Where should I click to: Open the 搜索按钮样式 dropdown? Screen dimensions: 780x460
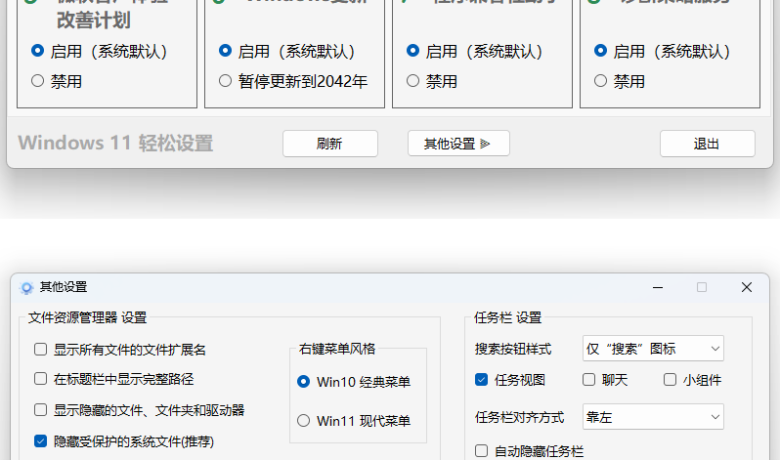(x=653, y=349)
